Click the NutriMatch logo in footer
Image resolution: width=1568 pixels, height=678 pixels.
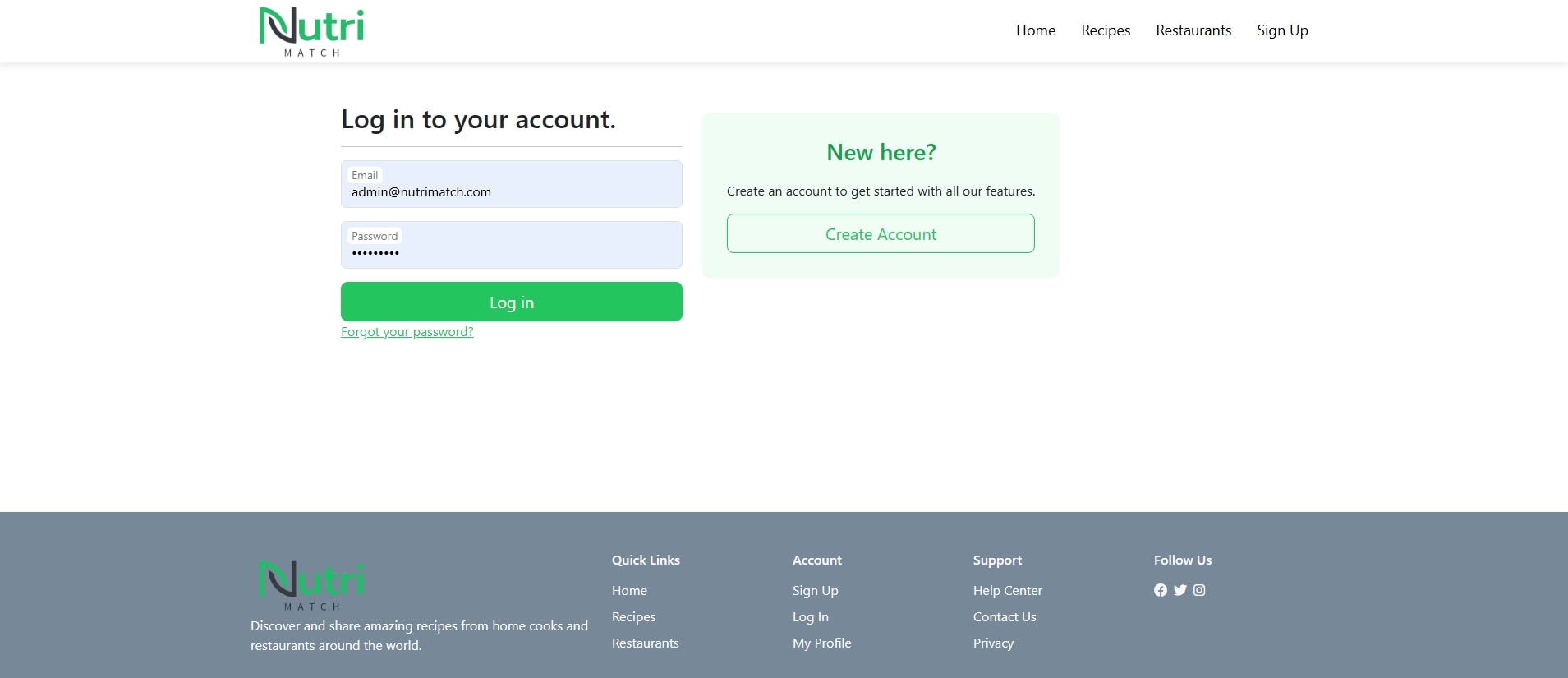[311, 585]
